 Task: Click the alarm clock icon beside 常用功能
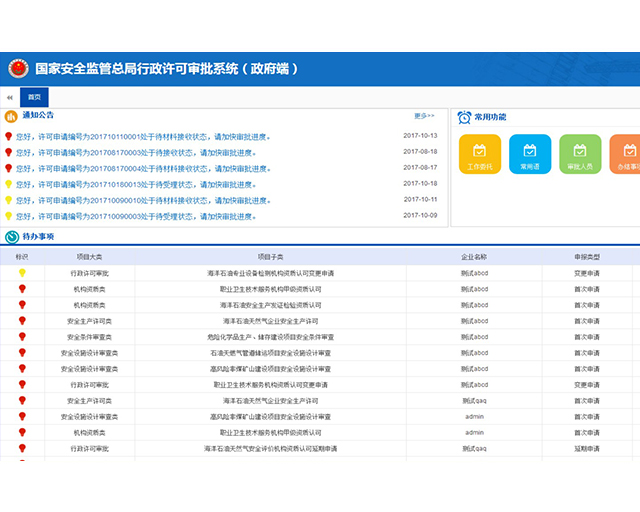pos(464,117)
